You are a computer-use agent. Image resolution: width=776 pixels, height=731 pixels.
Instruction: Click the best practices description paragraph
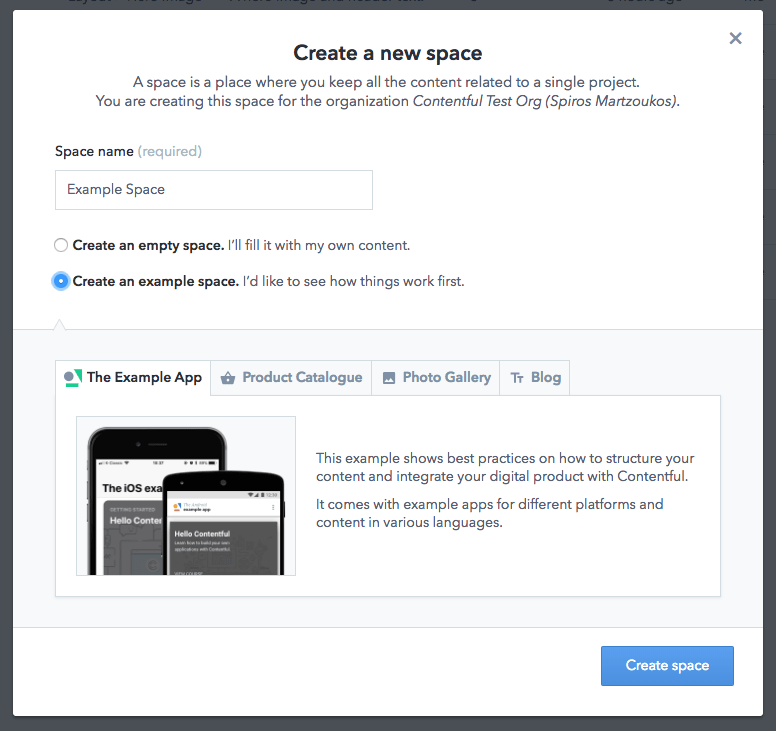click(504, 467)
